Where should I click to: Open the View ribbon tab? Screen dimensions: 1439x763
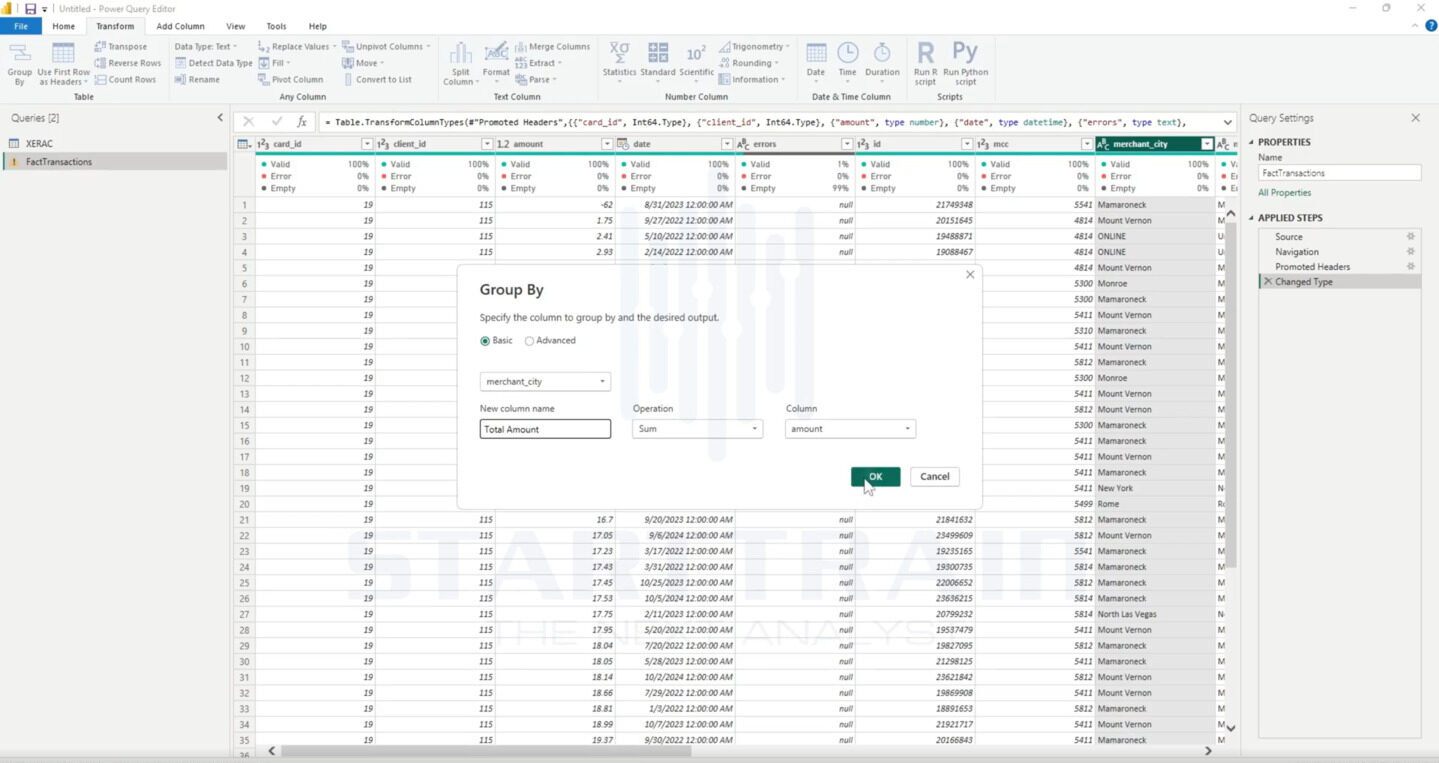point(235,26)
